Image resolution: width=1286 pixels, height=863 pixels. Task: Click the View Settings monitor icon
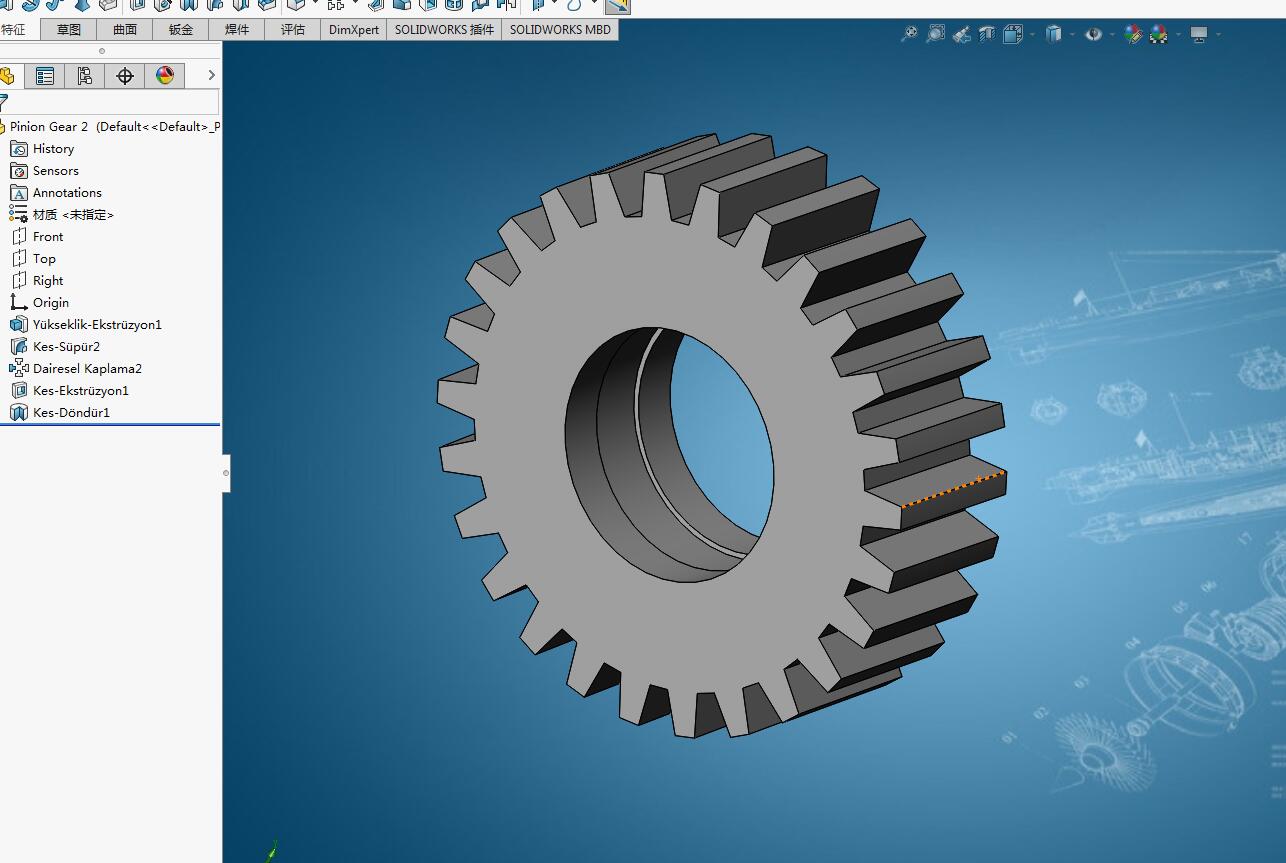point(1199,34)
